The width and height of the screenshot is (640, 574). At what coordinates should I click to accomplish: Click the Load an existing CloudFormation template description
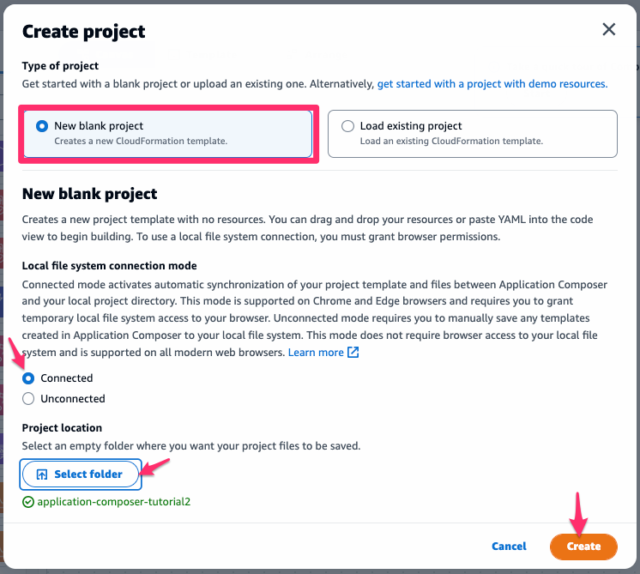pos(452,141)
